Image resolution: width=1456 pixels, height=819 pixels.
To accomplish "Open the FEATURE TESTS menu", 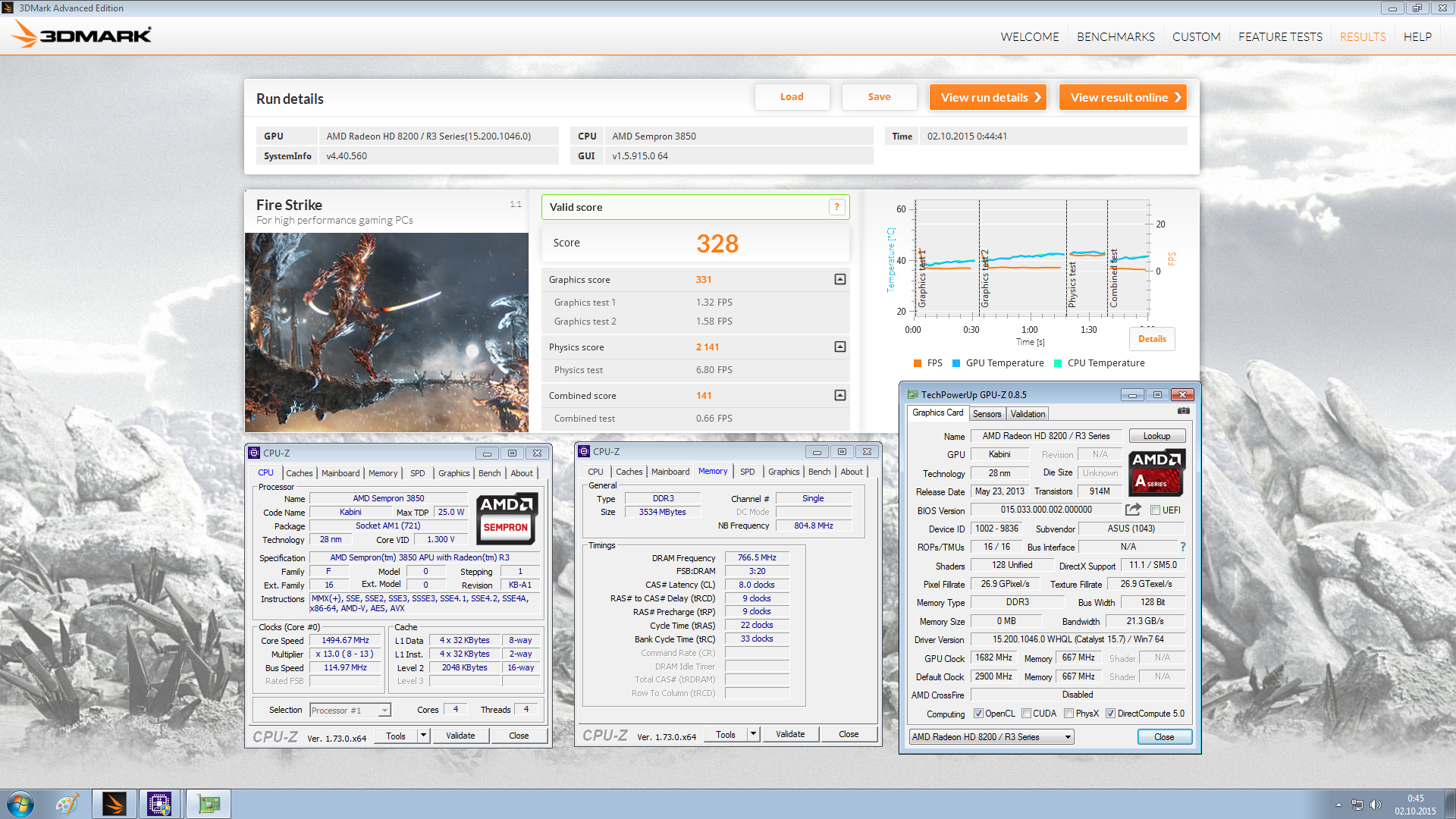I will coord(1280,36).
